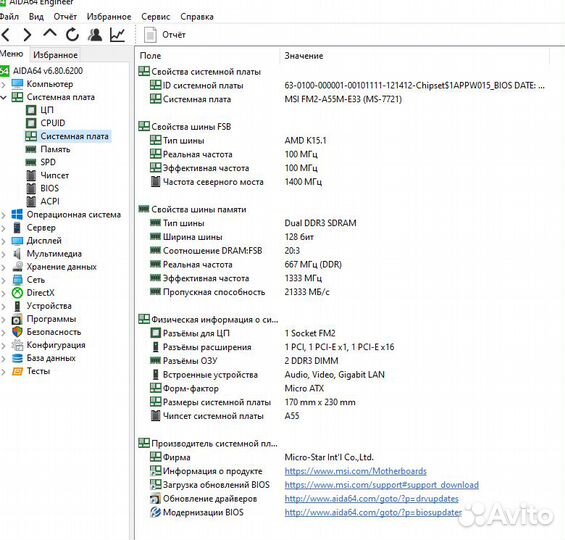Click the Windows logo Операционная система icon
Screen dimensions: 565x540
[x=17, y=214]
